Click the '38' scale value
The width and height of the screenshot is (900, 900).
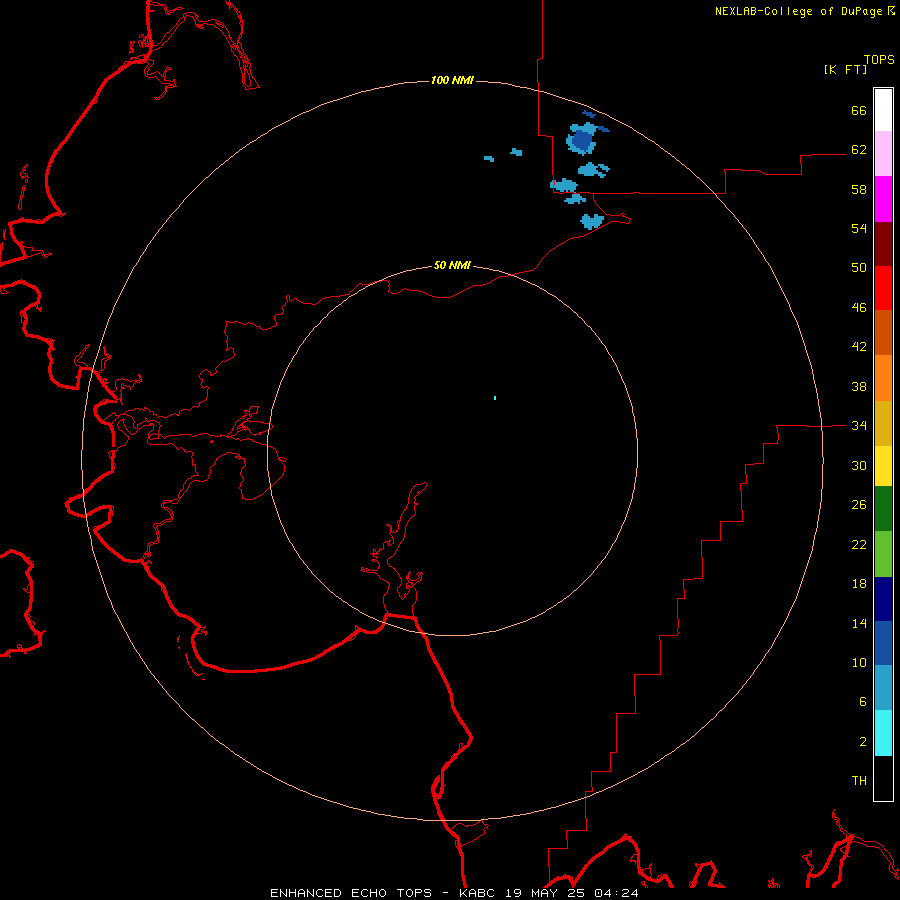point(859,386)
